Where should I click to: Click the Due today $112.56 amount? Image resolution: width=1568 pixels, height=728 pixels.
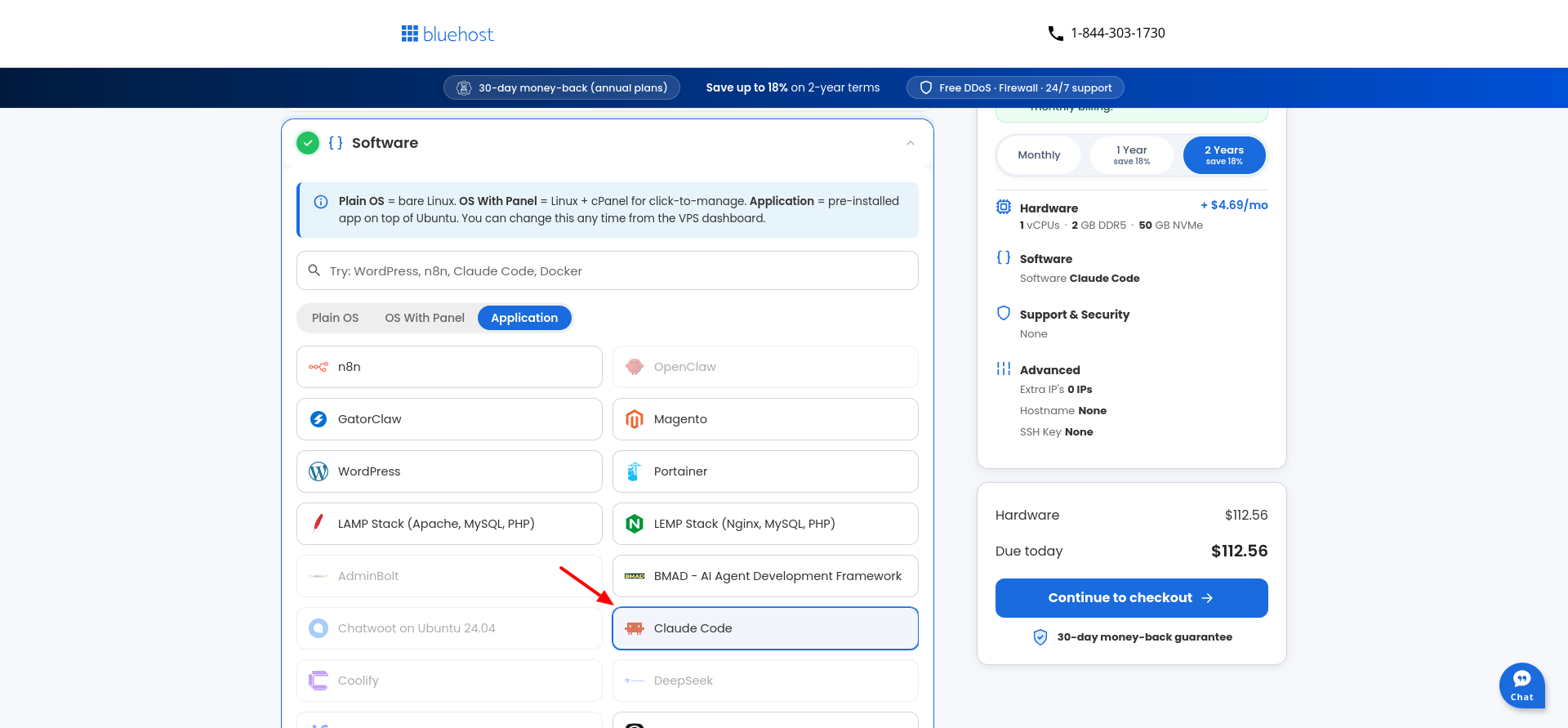pyautogui.click(x=1239, y=551)
